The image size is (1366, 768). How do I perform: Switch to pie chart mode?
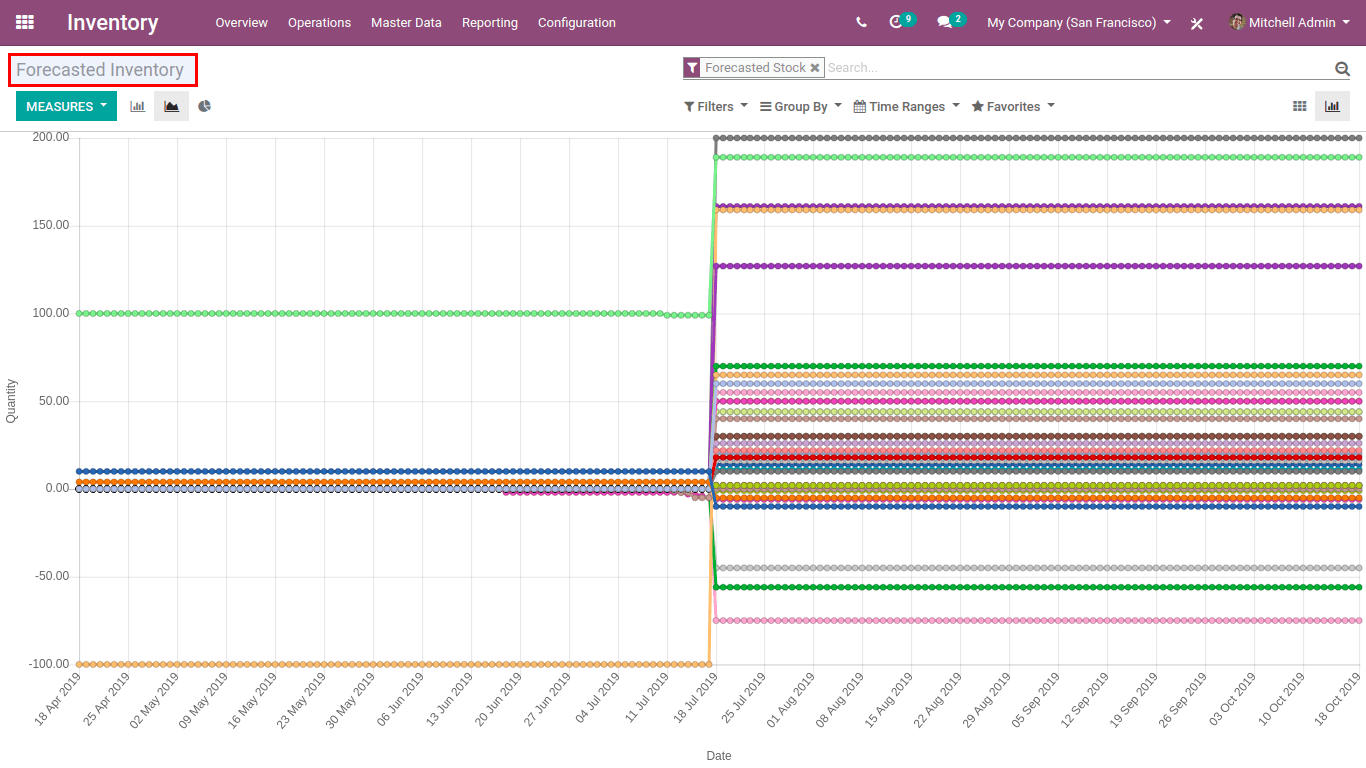tap(204, 106)
